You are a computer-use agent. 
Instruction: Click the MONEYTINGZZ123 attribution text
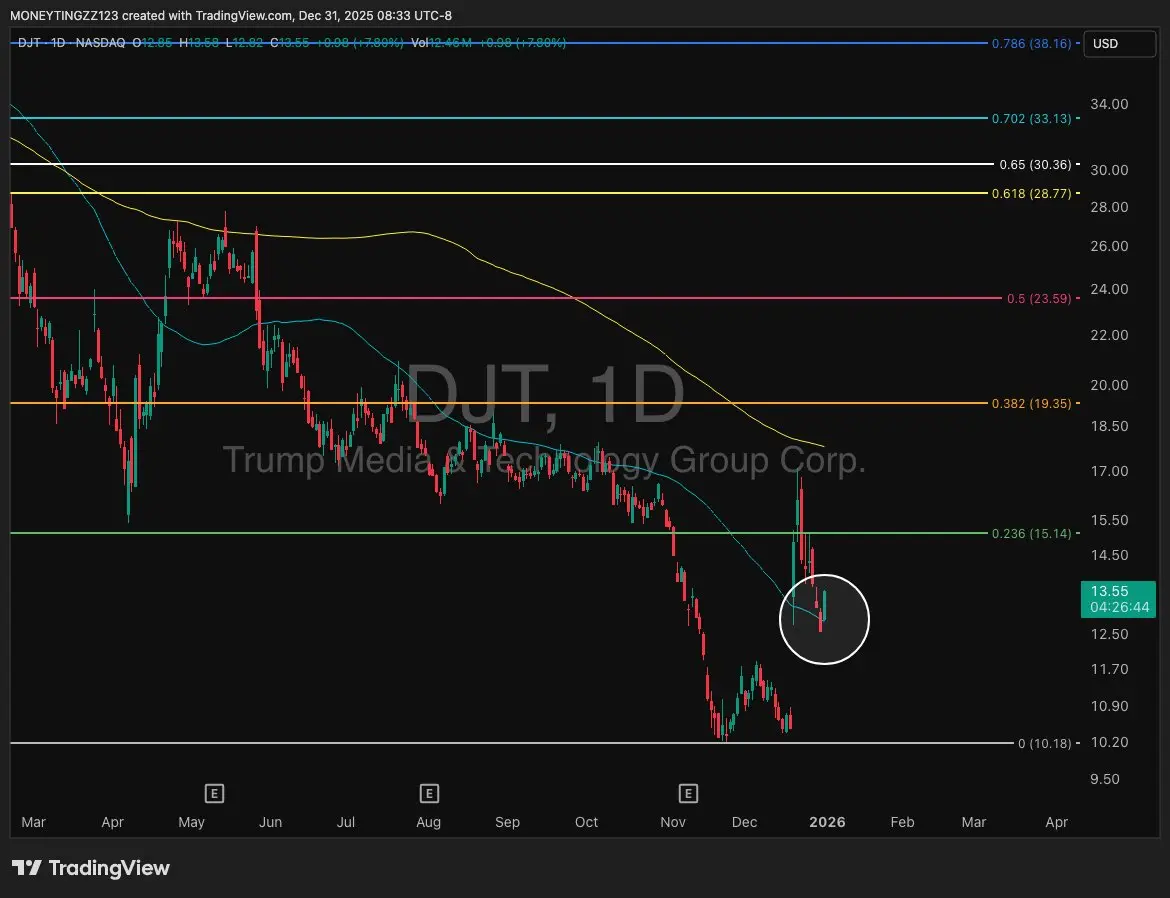coord(64,16)
